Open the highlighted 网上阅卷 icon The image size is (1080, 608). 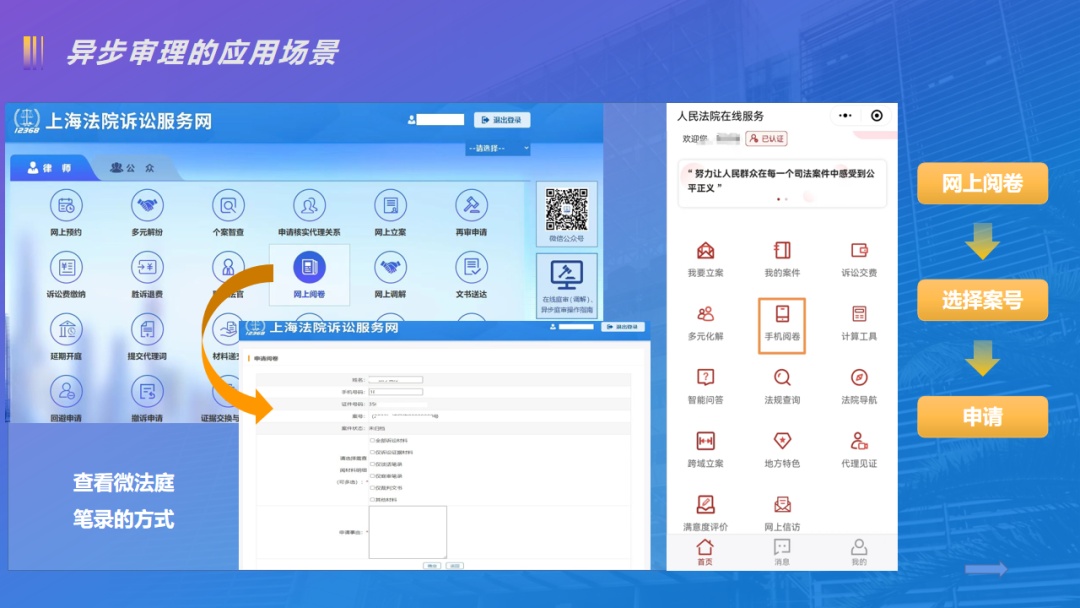click(x=309, y=268)
